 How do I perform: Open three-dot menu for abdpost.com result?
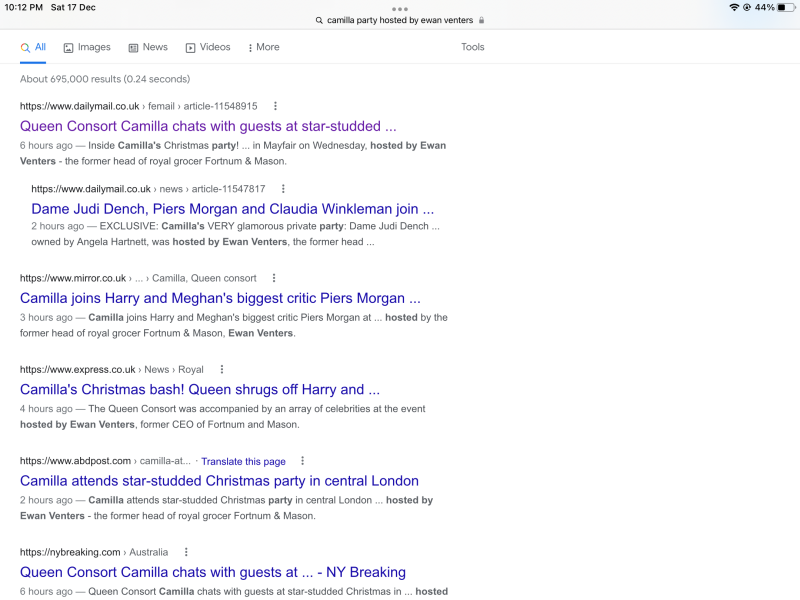[x=303, y=461]
